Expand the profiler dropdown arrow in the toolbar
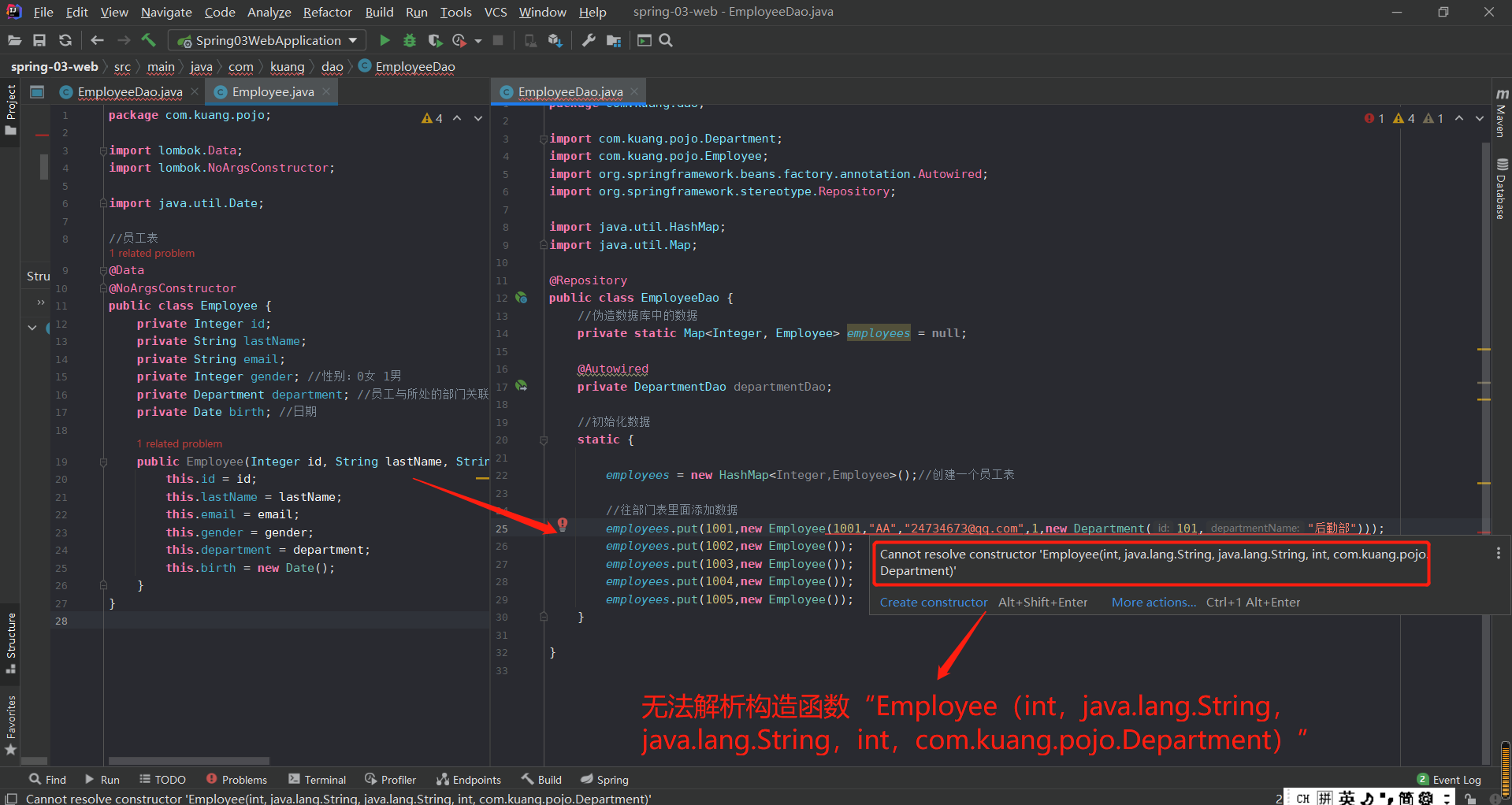 [x=477, y=40]
